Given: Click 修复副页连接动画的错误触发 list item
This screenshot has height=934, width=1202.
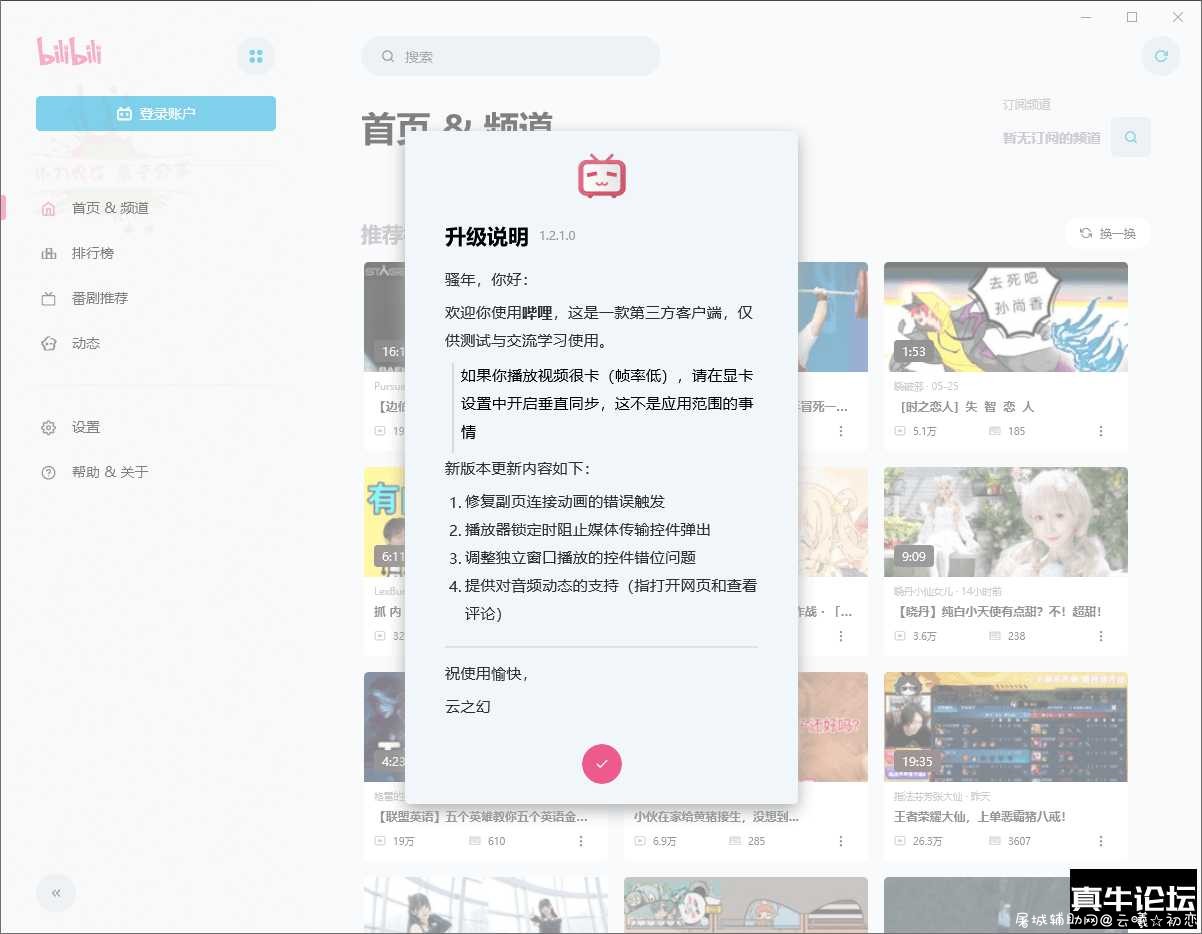Looking at the screenshot, I should [x=565, y=501].
